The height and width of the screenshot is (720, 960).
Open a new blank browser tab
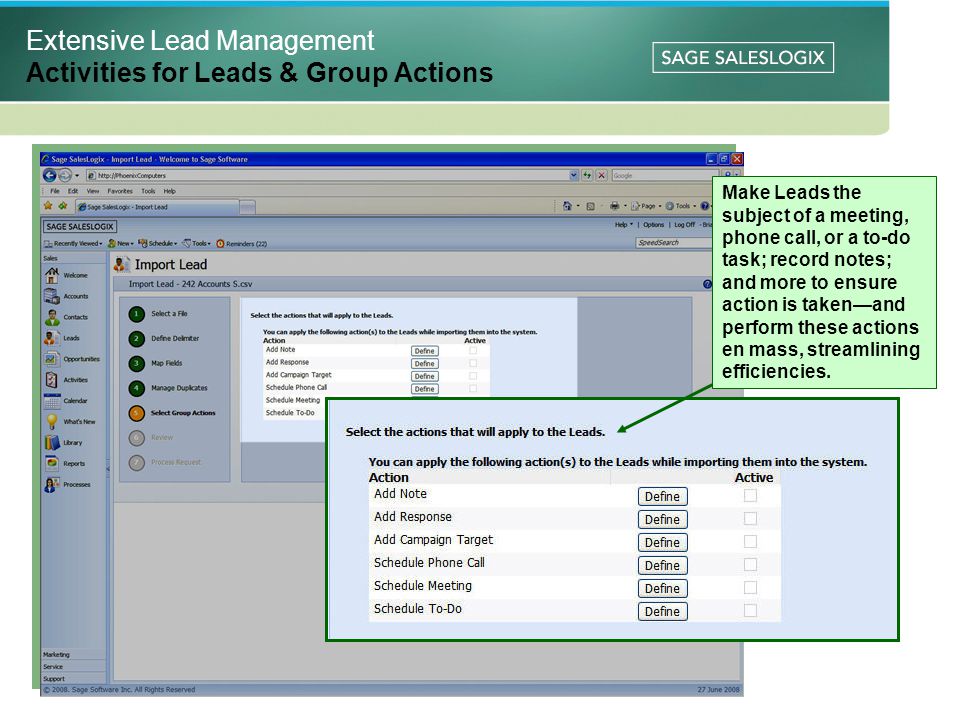pyautogui.click(x=247, y=208)
